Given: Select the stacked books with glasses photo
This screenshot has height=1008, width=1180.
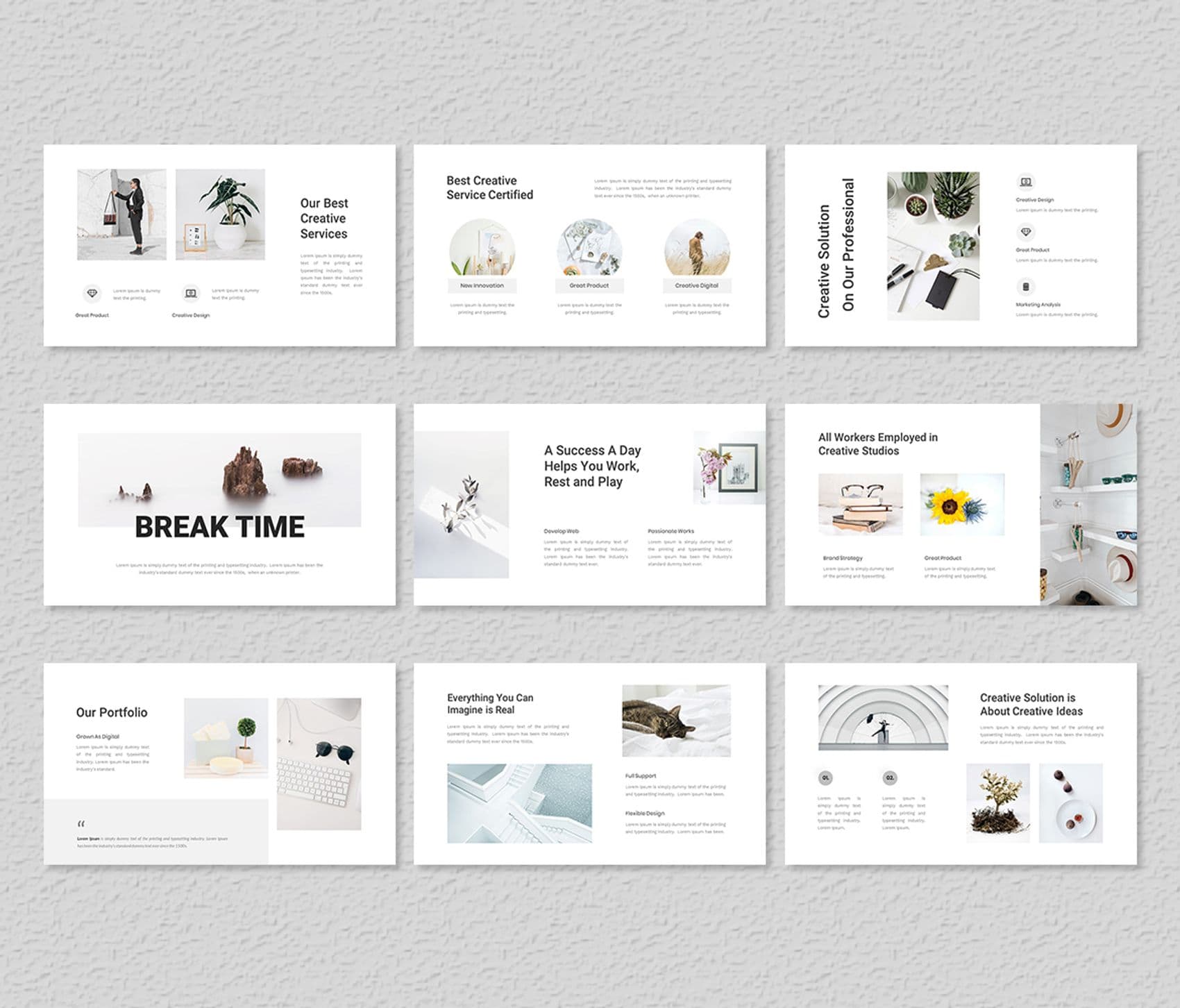Looking at the screenshot, I should coord(861,505).
